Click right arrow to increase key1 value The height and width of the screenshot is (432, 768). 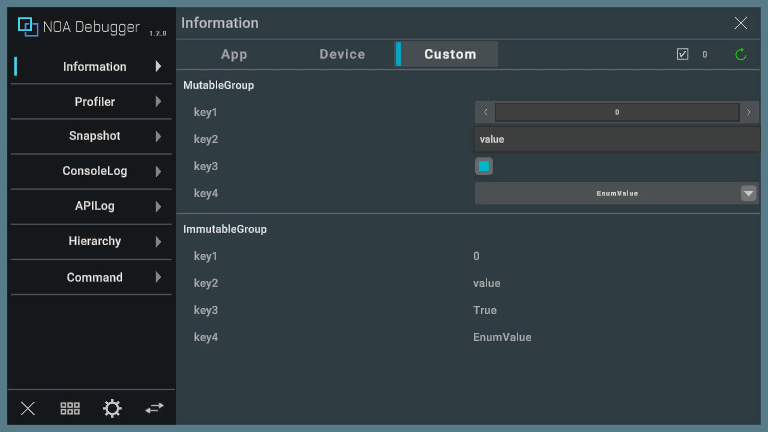tap(749, 113)
